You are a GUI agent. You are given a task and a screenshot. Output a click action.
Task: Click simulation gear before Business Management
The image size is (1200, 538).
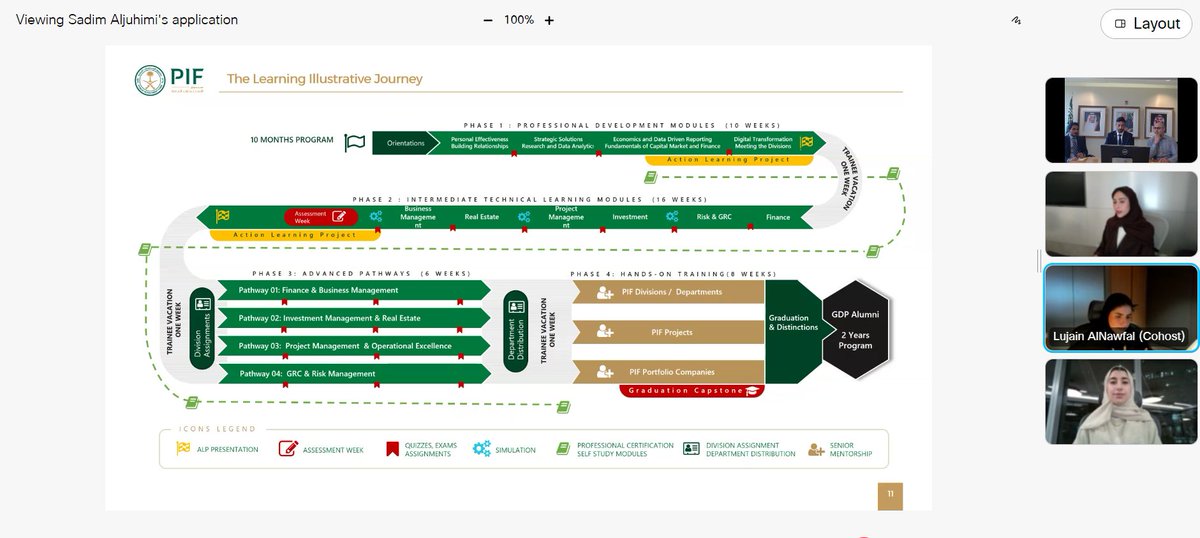[376, 216]
